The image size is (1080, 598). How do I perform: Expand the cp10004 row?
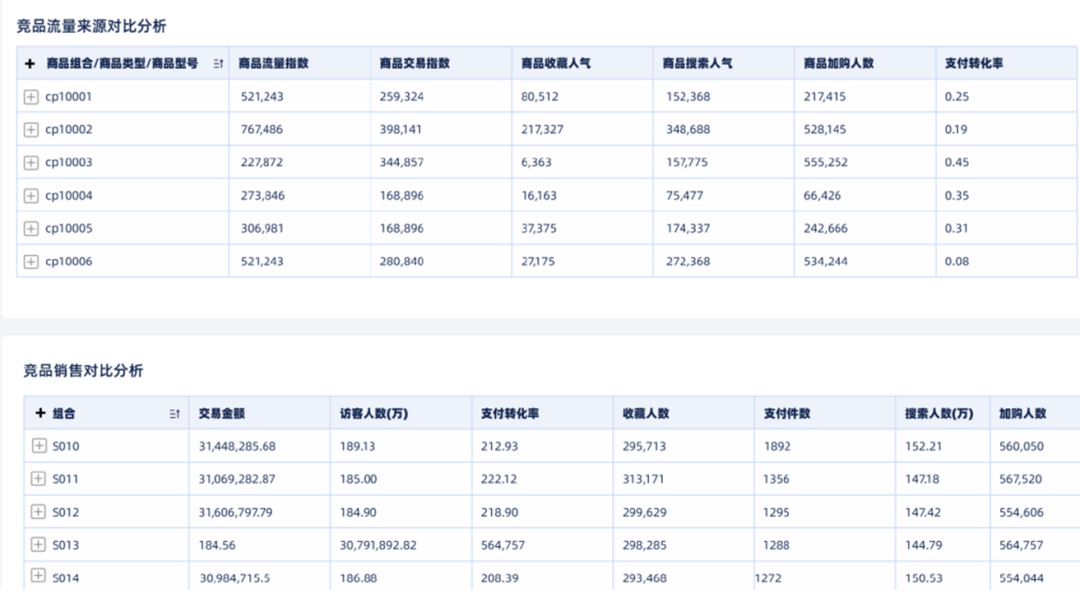(x=31, y=196)
